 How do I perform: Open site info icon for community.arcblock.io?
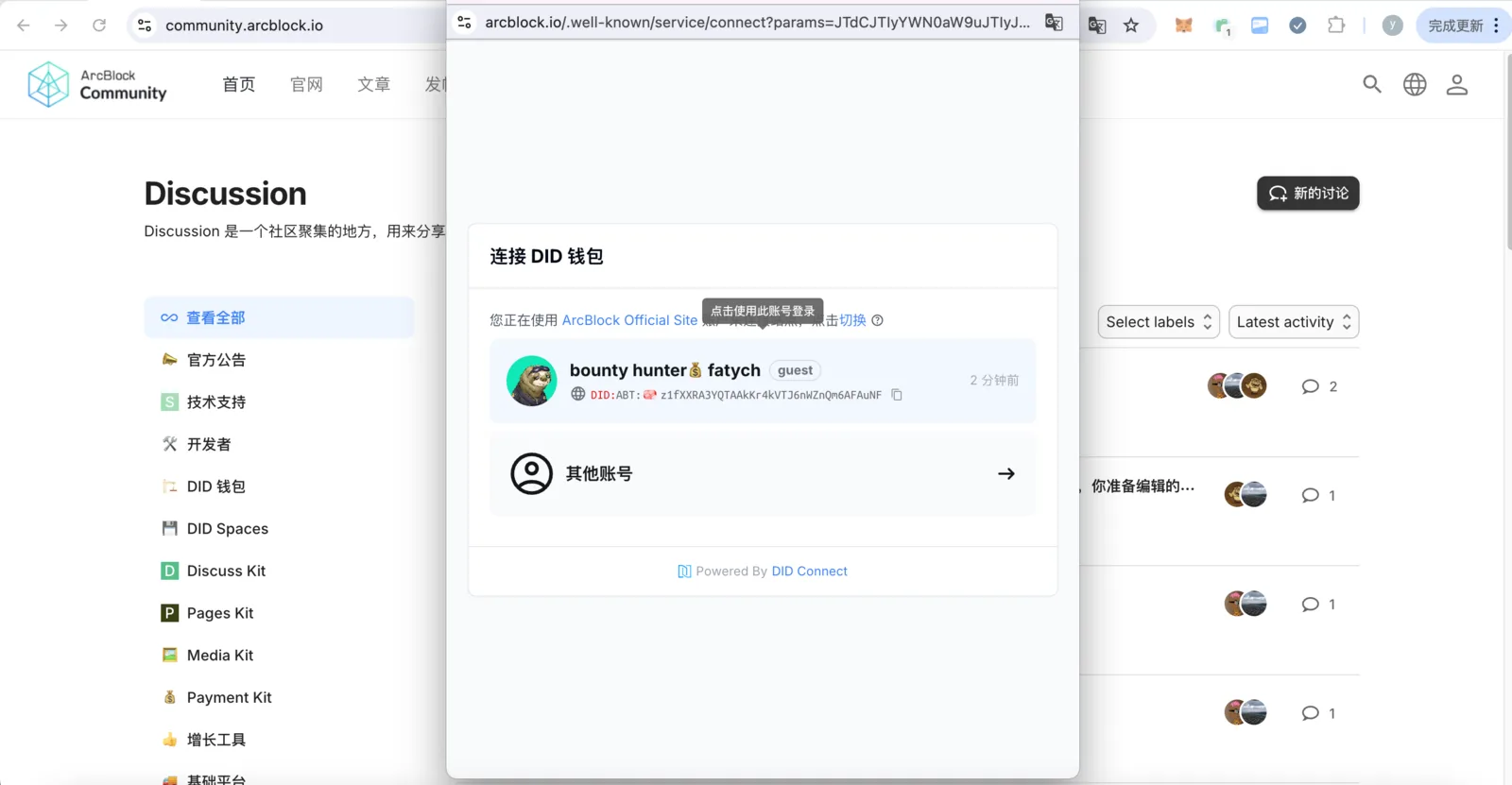[x=145, y=26]
